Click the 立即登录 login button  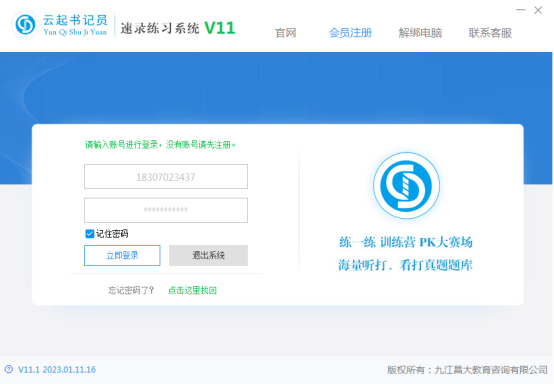coord(122,255)
